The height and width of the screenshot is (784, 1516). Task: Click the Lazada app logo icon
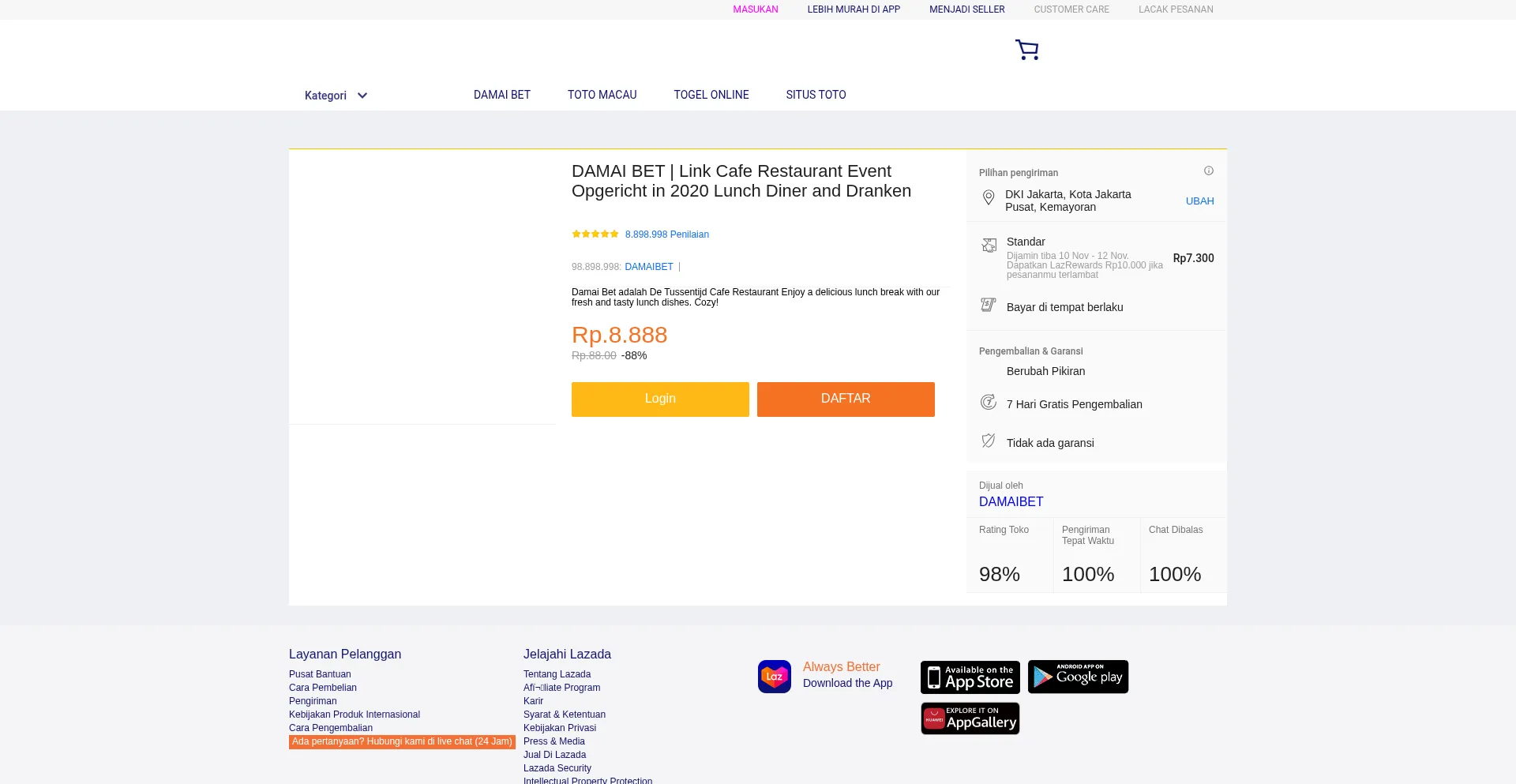pyautogui.click(x=775, y=677)
